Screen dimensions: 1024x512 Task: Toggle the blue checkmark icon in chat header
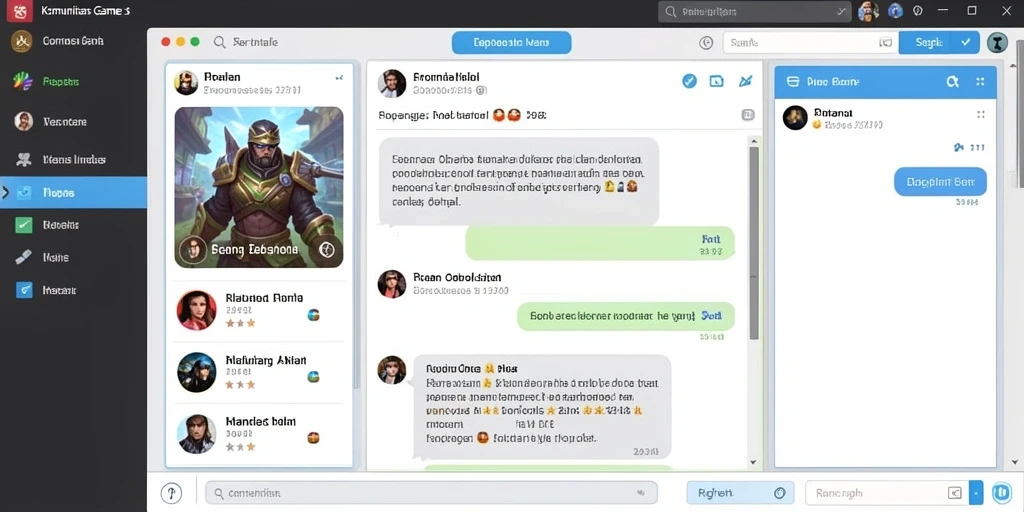[x=690, y=81]
